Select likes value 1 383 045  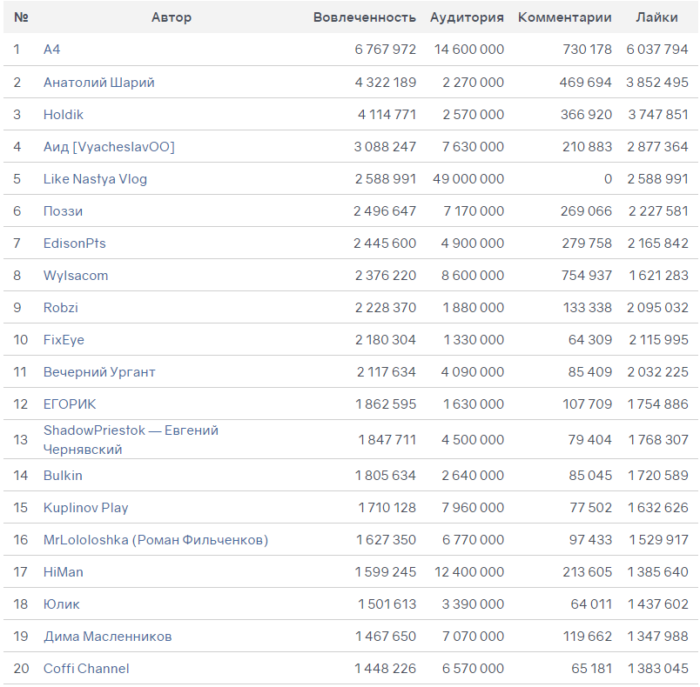point(658,668)
